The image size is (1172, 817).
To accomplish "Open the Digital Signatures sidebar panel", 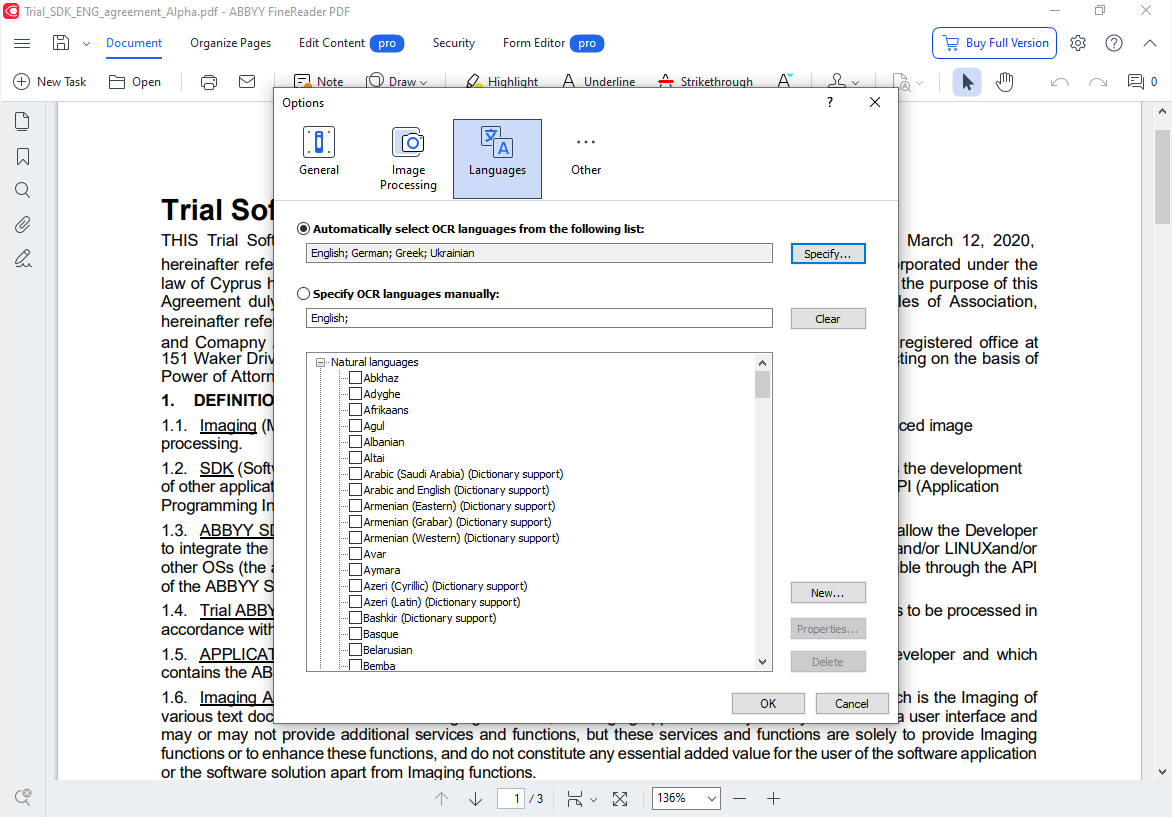I will 22,259.
